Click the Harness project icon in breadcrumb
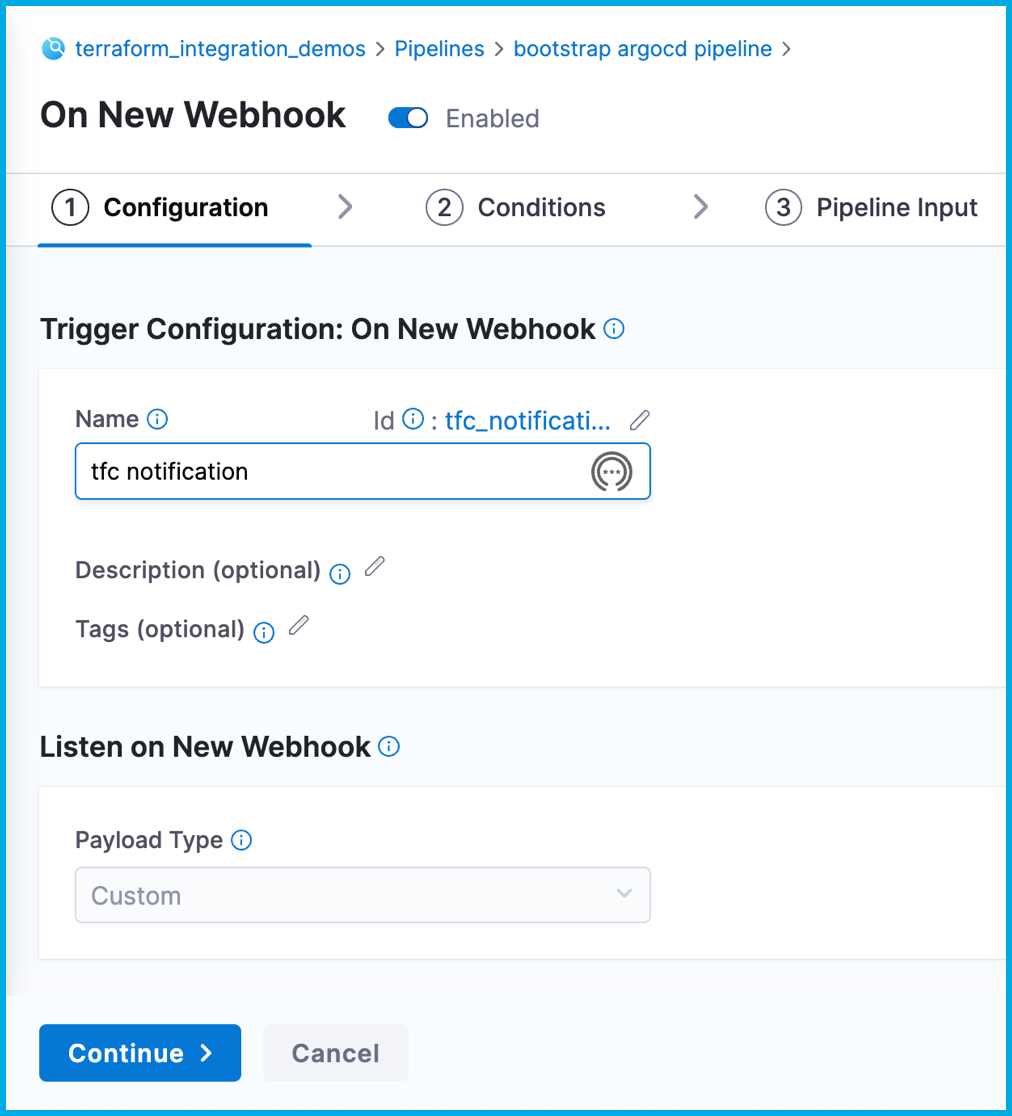 [x=53, y=48]
